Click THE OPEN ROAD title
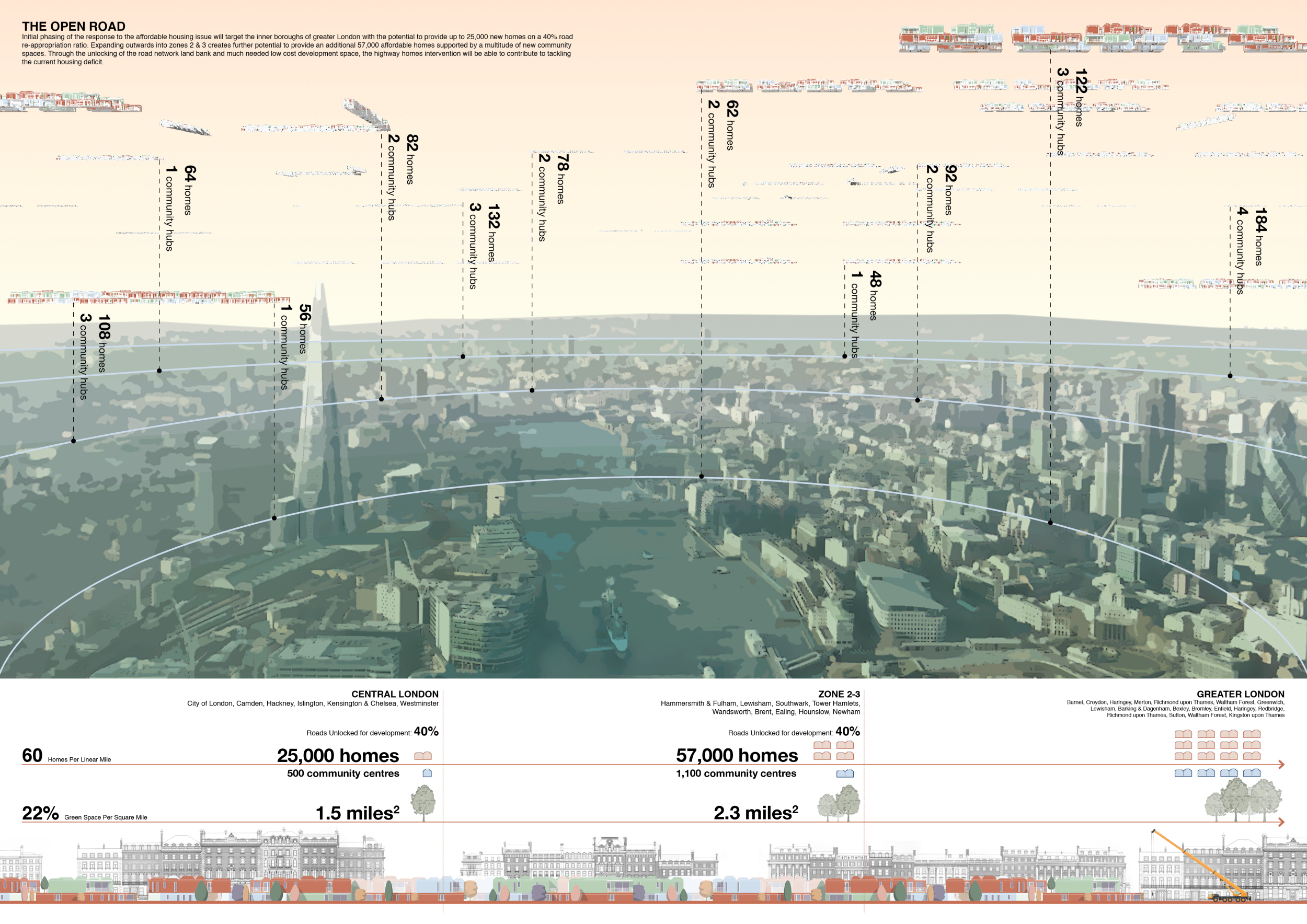The width and height of the screenshot is (1307, 924). coord(73,26)
